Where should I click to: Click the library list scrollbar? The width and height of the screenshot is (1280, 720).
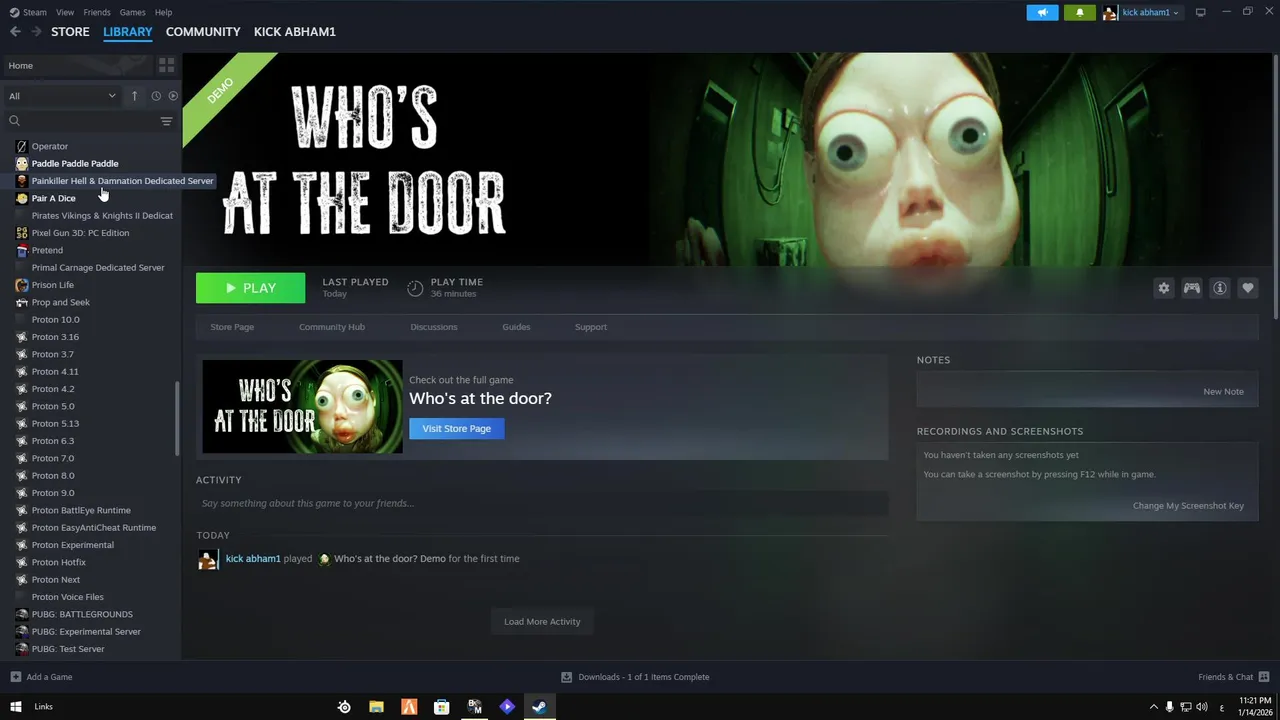point(178,418)
